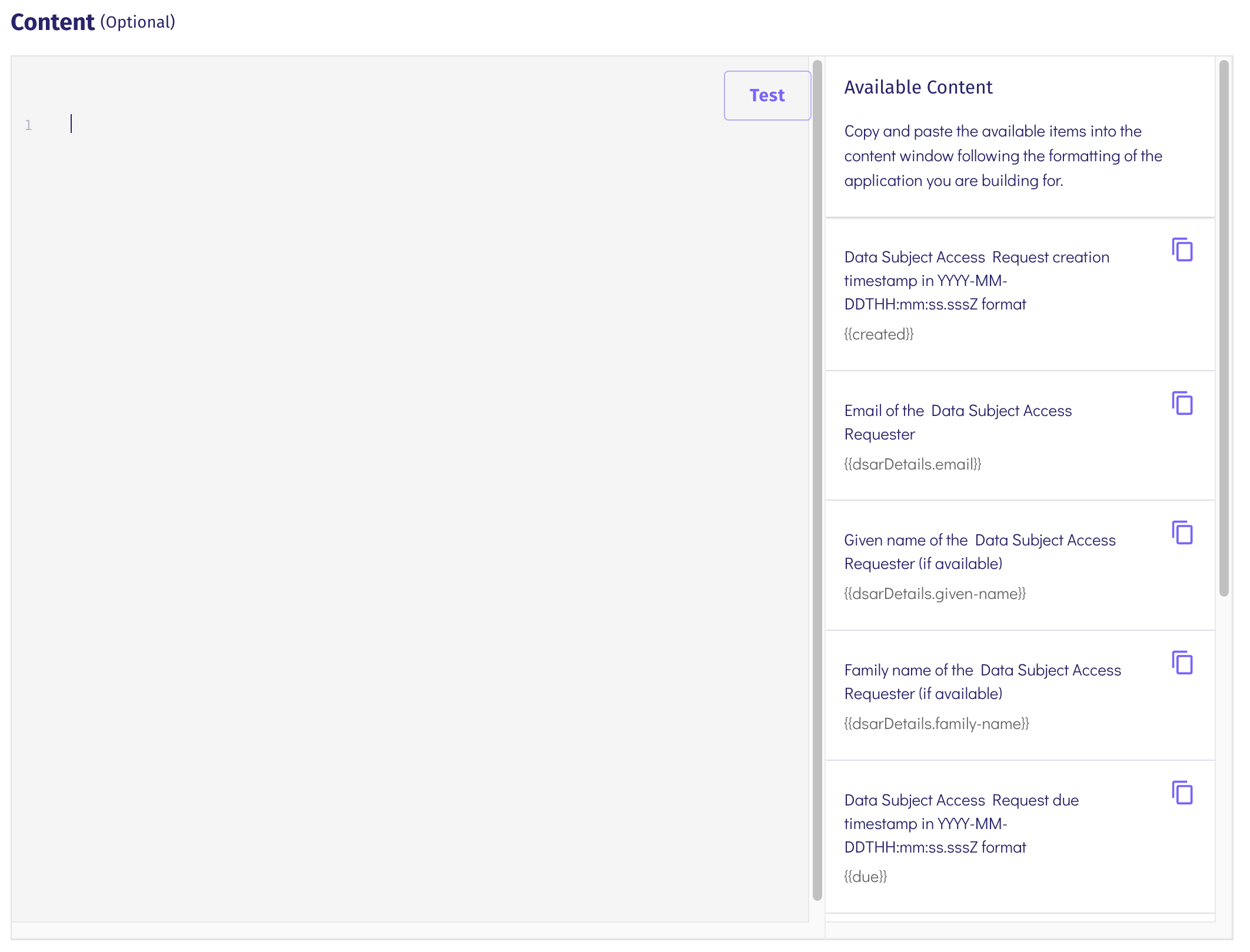Image resolution: width=1250 pixels, height=952 pixels.
Task: Copy the requester given name variable
Action: coord(1182,533)
